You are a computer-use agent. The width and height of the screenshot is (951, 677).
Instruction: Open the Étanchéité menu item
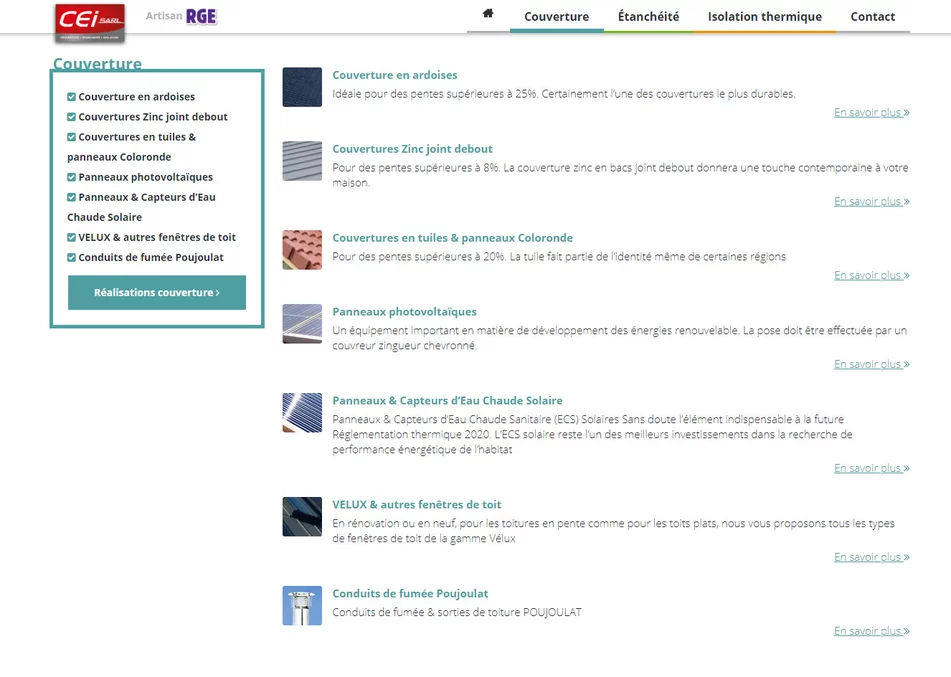point(648,17)
